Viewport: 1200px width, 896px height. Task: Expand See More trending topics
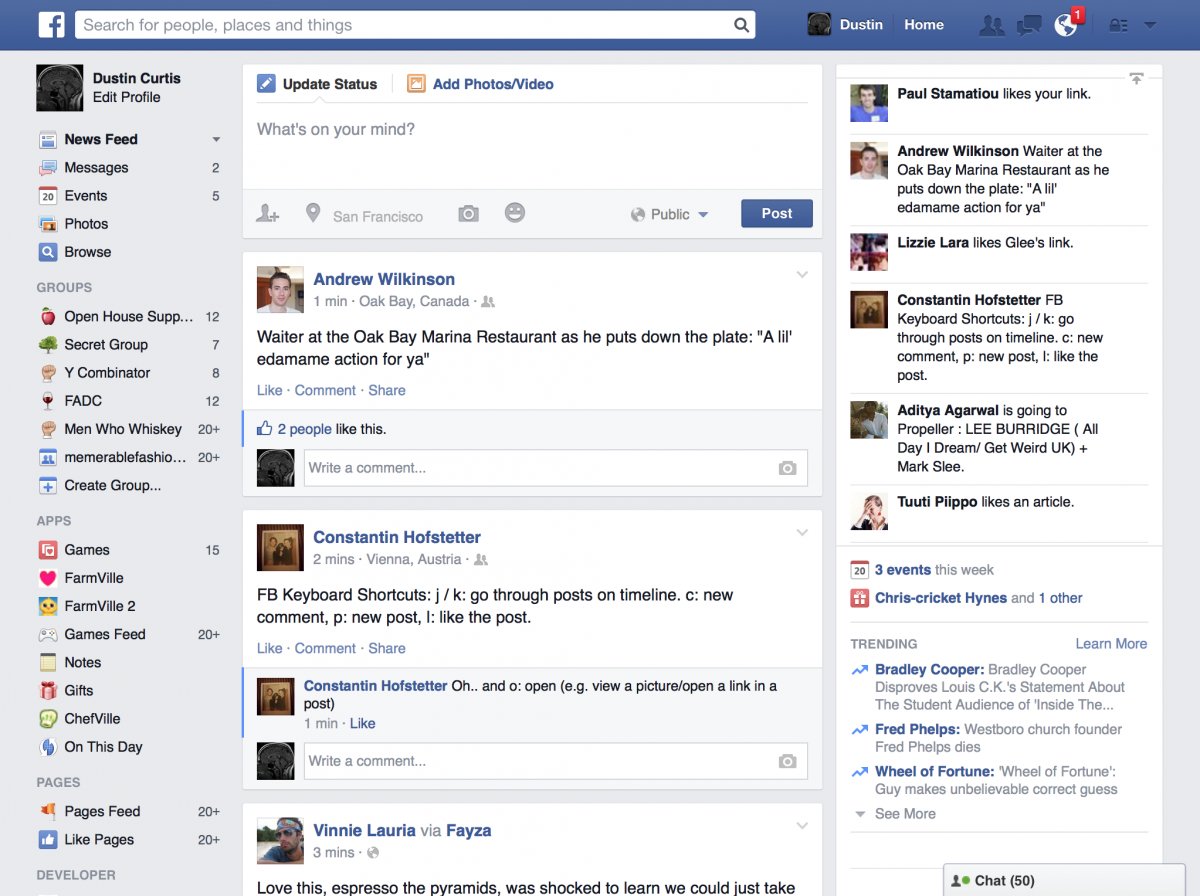point(904,814)
